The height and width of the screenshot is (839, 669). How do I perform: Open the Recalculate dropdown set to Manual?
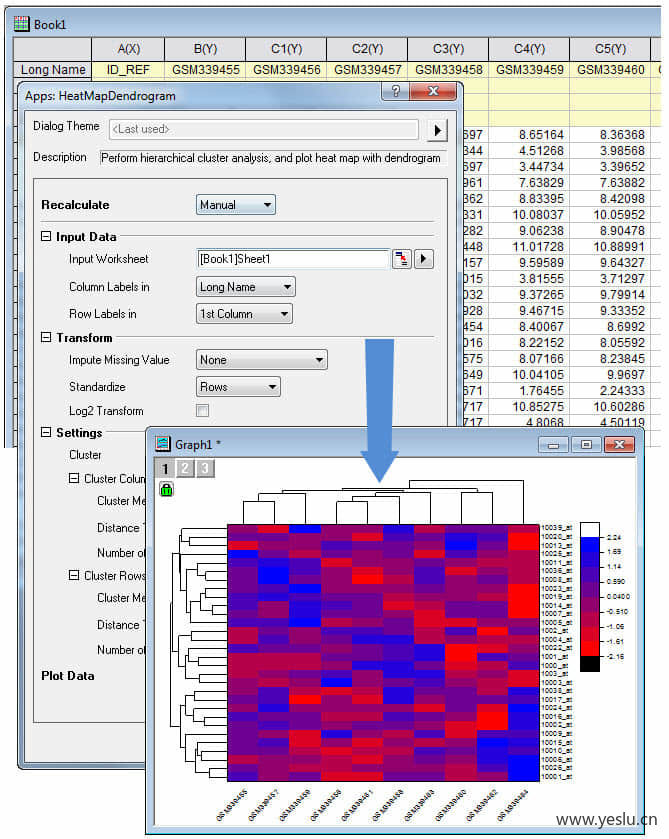pos(235,205)
